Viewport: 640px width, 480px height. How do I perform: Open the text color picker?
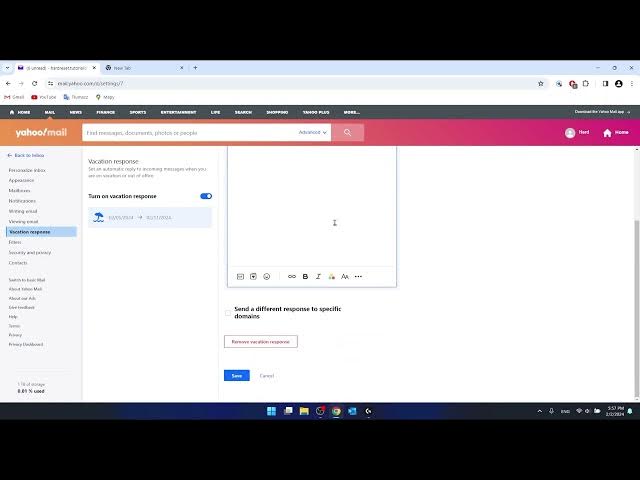(331, 277)
